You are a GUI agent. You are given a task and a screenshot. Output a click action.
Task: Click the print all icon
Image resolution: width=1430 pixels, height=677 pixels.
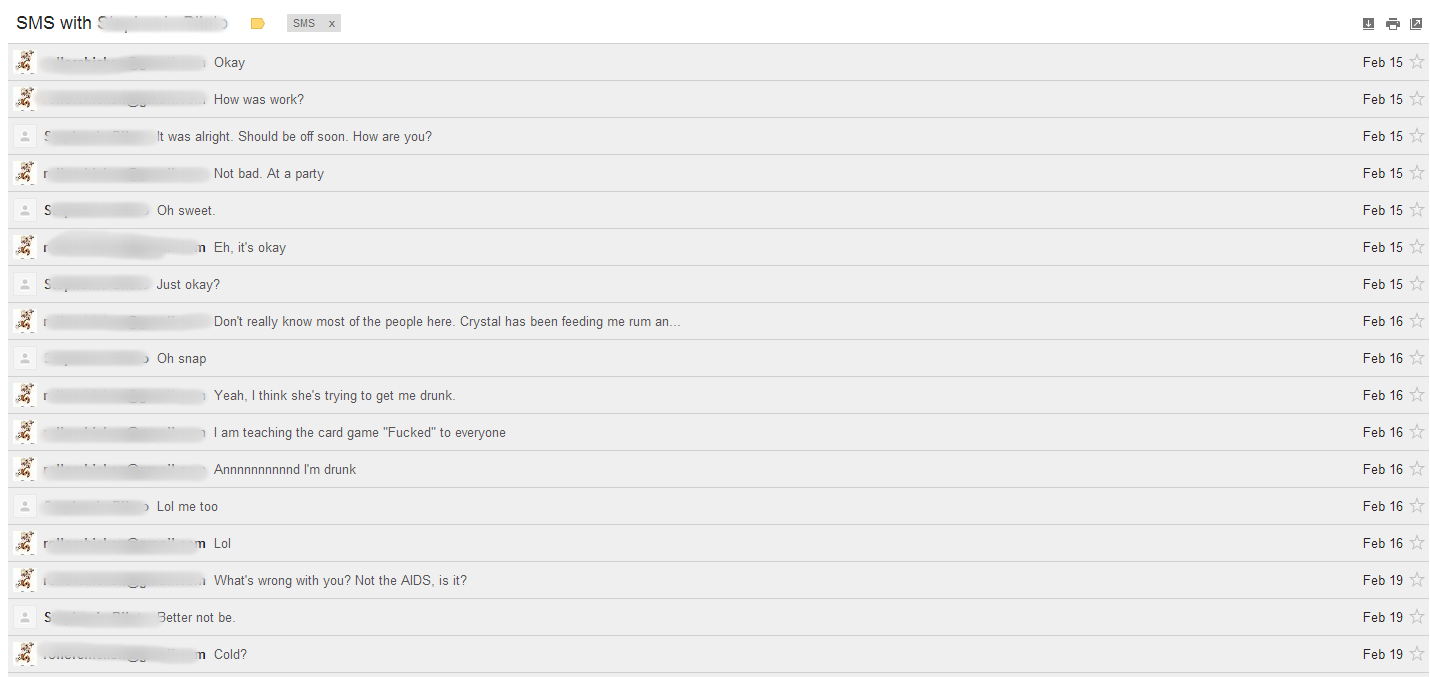pyautogui.click(x=1393, y=24)
